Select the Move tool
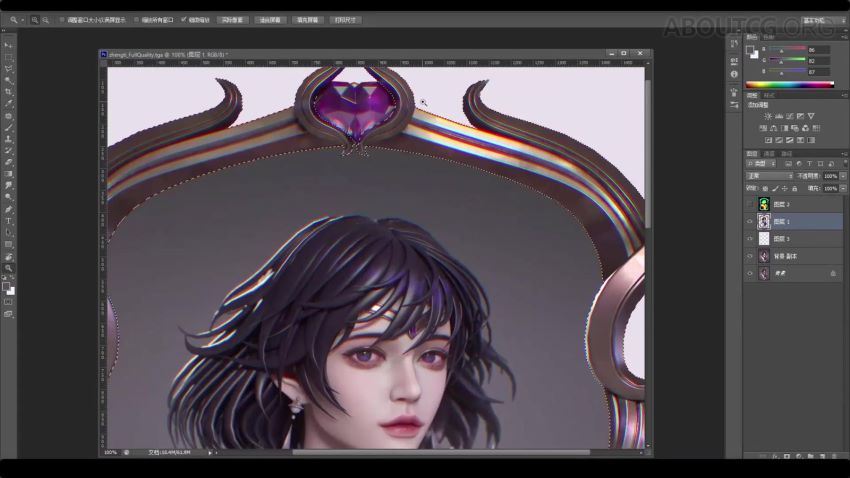850x478 pixels. coord(8,46)
